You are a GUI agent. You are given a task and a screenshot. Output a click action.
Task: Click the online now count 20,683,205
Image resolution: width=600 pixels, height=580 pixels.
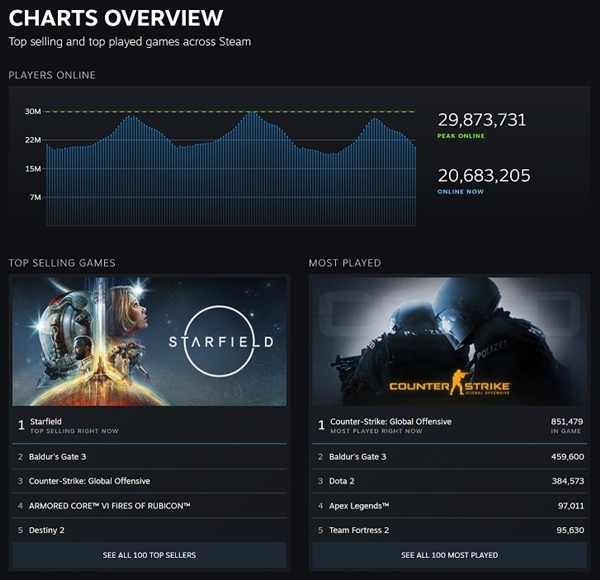484,176
